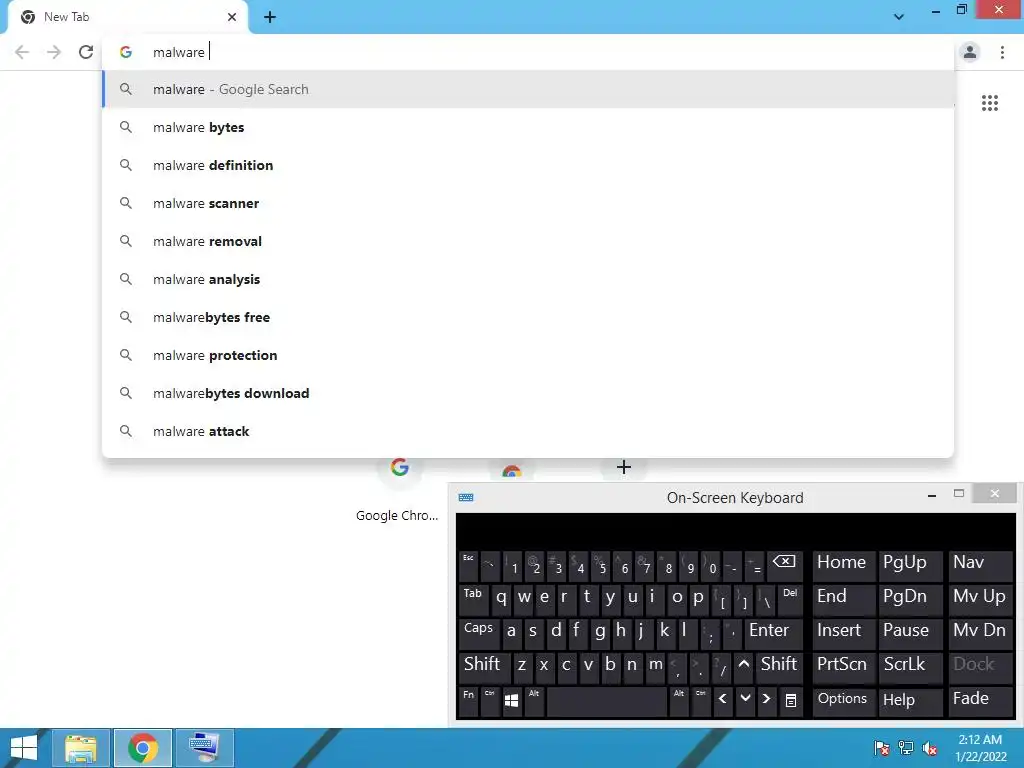Open the tab search dropdown arrow

899,17
